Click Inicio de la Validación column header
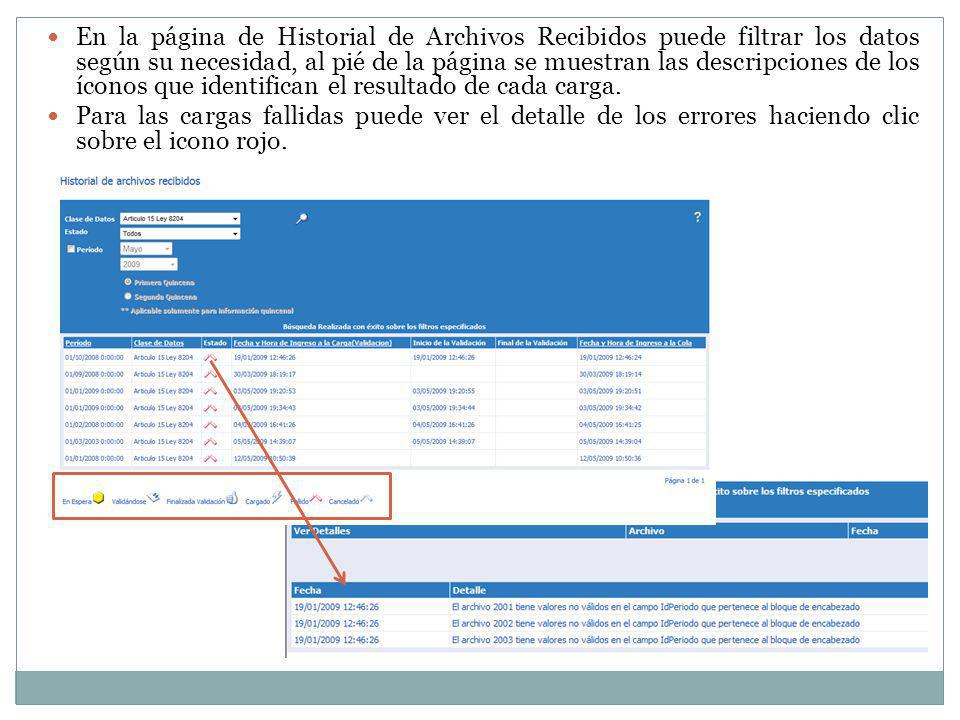 [449, 343]
